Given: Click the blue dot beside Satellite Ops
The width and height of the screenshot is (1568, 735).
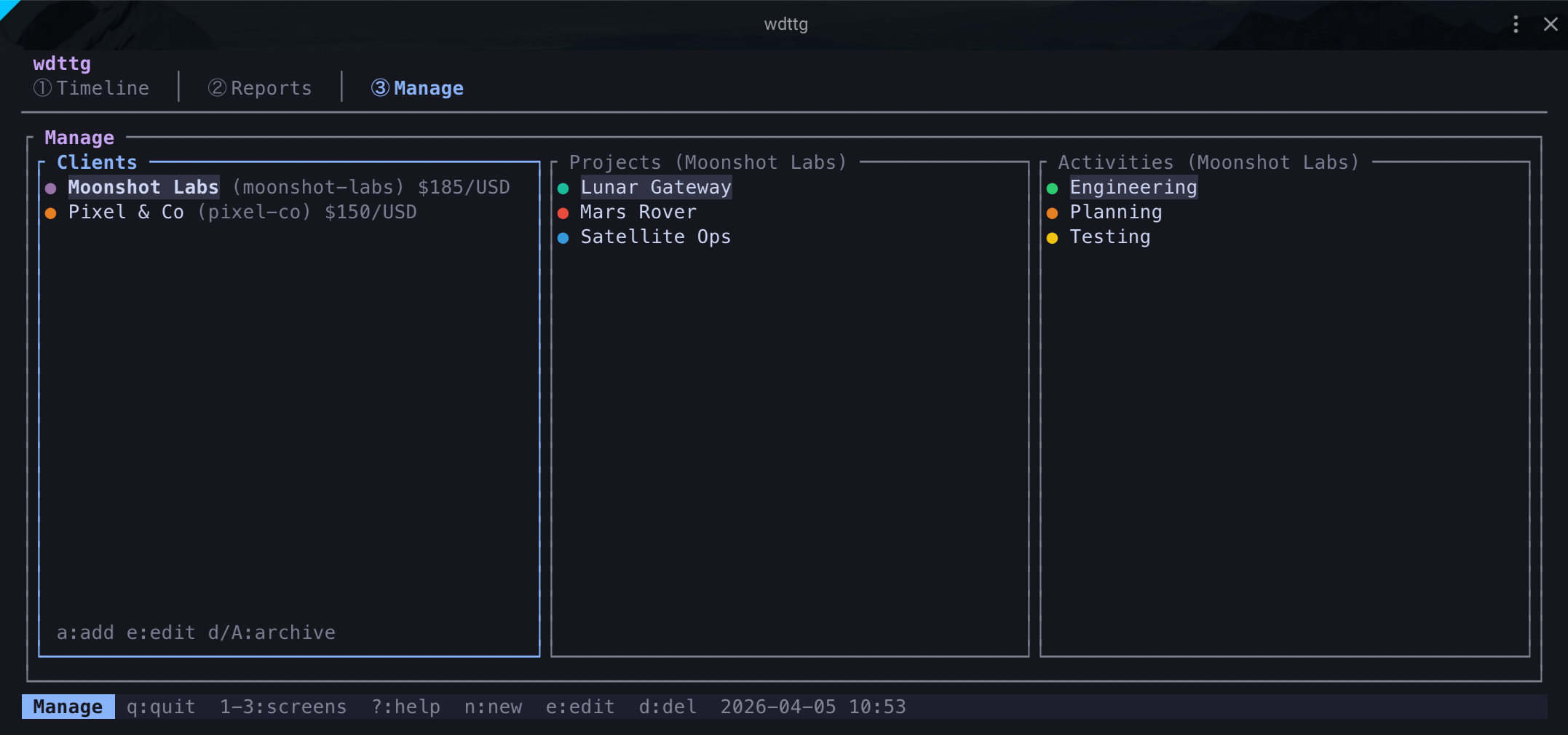Looking at the screenshot, I should tap(563, 238).
